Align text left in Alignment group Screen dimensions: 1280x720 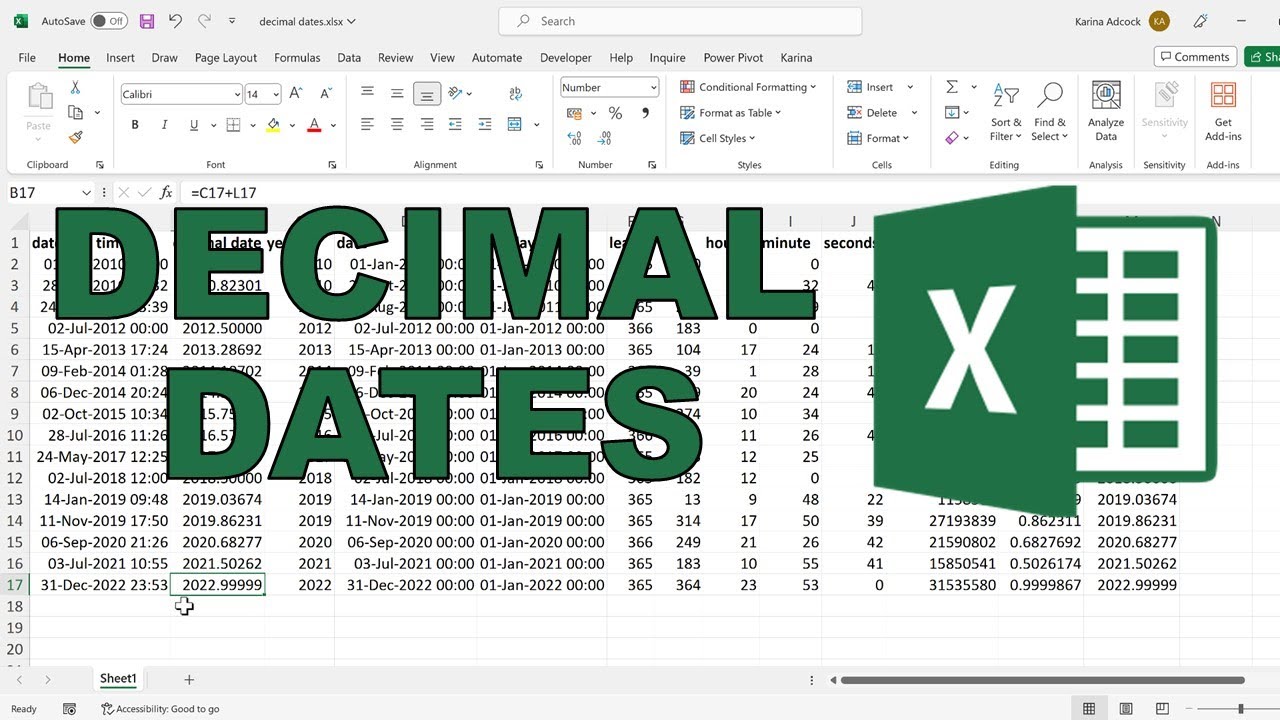pos(367,125)
